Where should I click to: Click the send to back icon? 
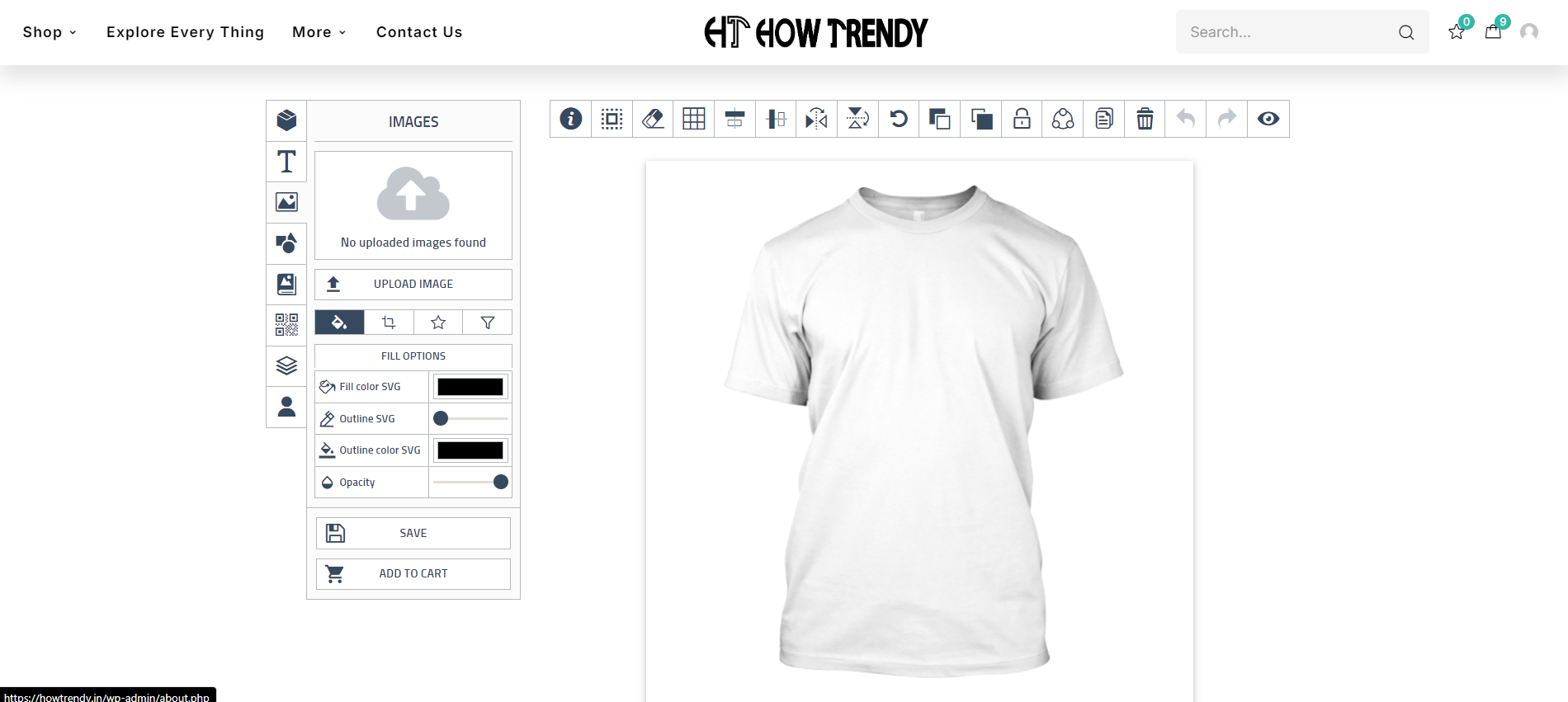click(x=981, y=119)
